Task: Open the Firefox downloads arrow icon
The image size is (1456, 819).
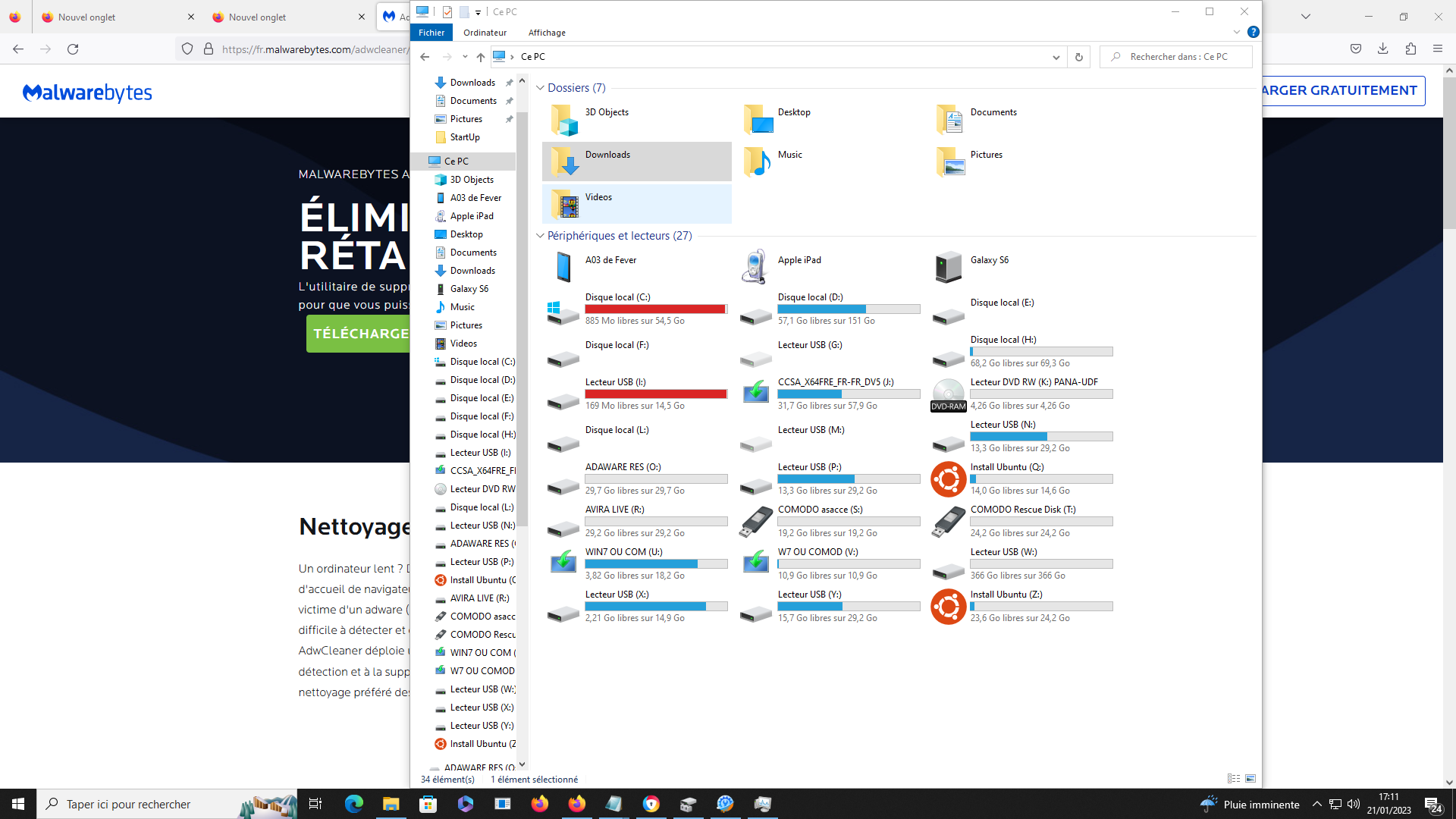Action: tap(1383, 49)
